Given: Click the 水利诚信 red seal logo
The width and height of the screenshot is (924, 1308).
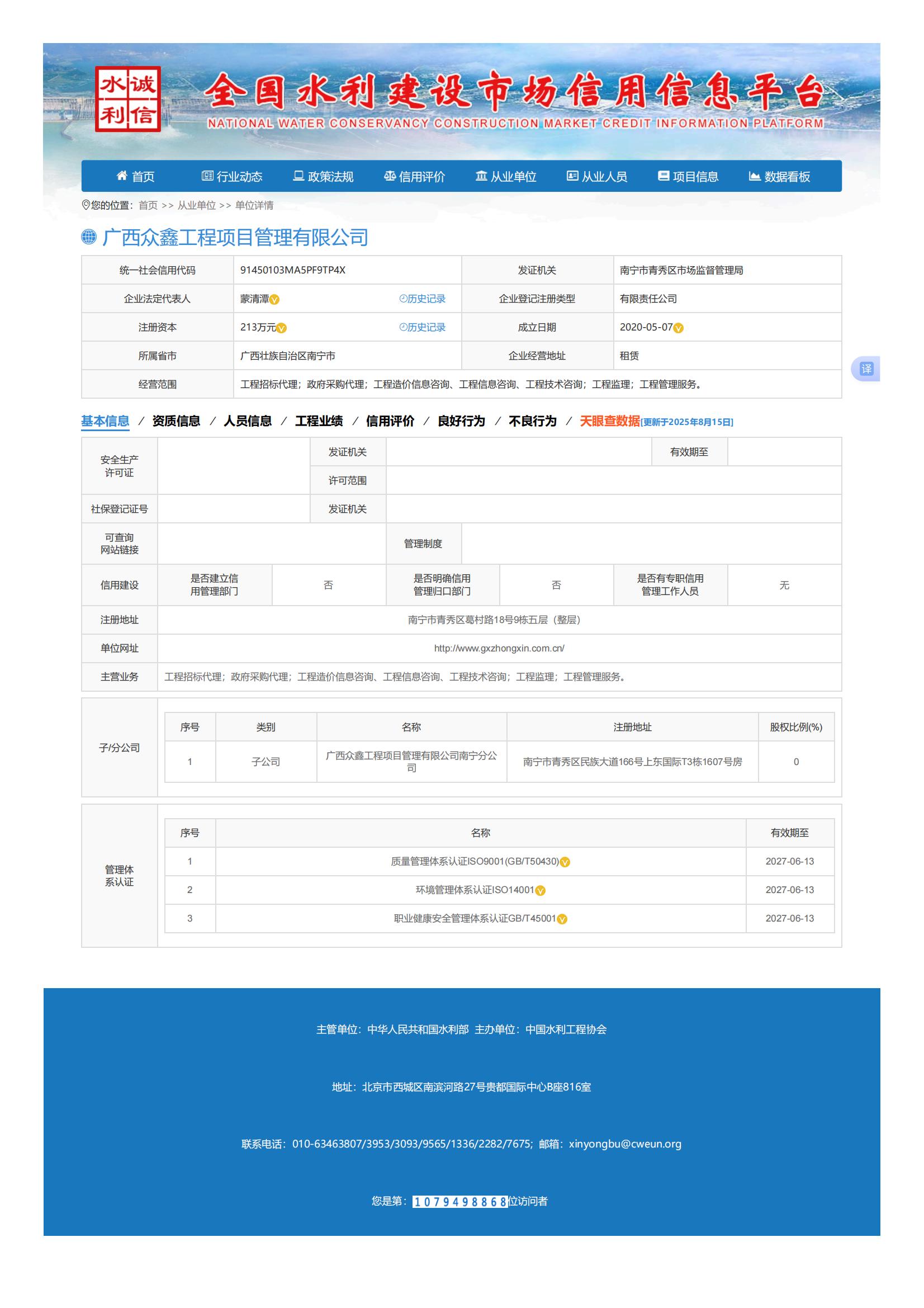Looking at the screenshot, I should click(x=127, y=99).
